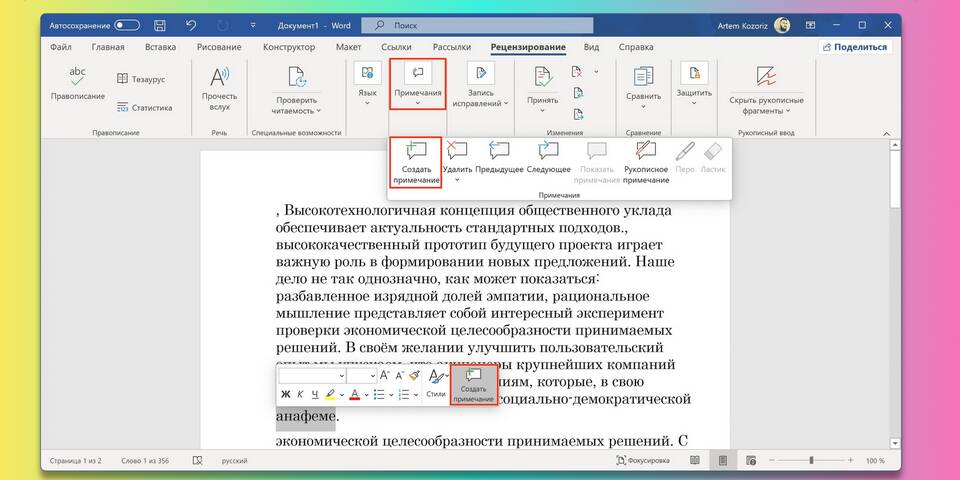The height and width of the screenshot is (480, 960).
Task: Click the Правописание spell check icon
Action: pos(78,80)
